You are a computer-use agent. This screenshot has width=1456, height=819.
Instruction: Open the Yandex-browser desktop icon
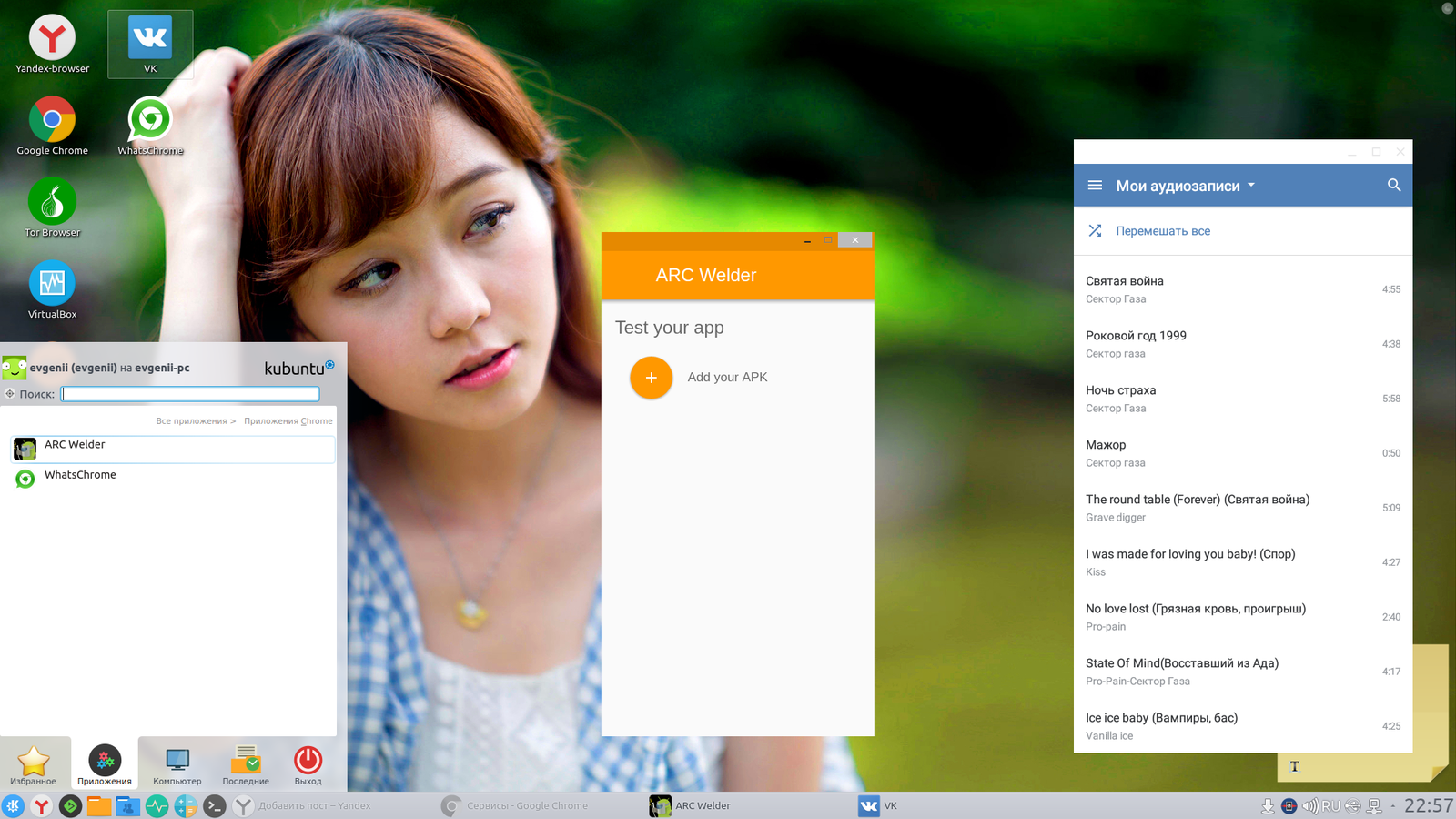52,44
